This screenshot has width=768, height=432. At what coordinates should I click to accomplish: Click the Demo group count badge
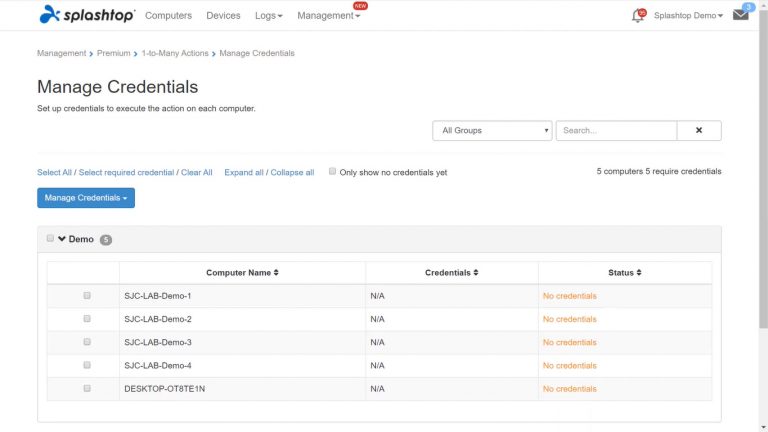click(106, 240)
